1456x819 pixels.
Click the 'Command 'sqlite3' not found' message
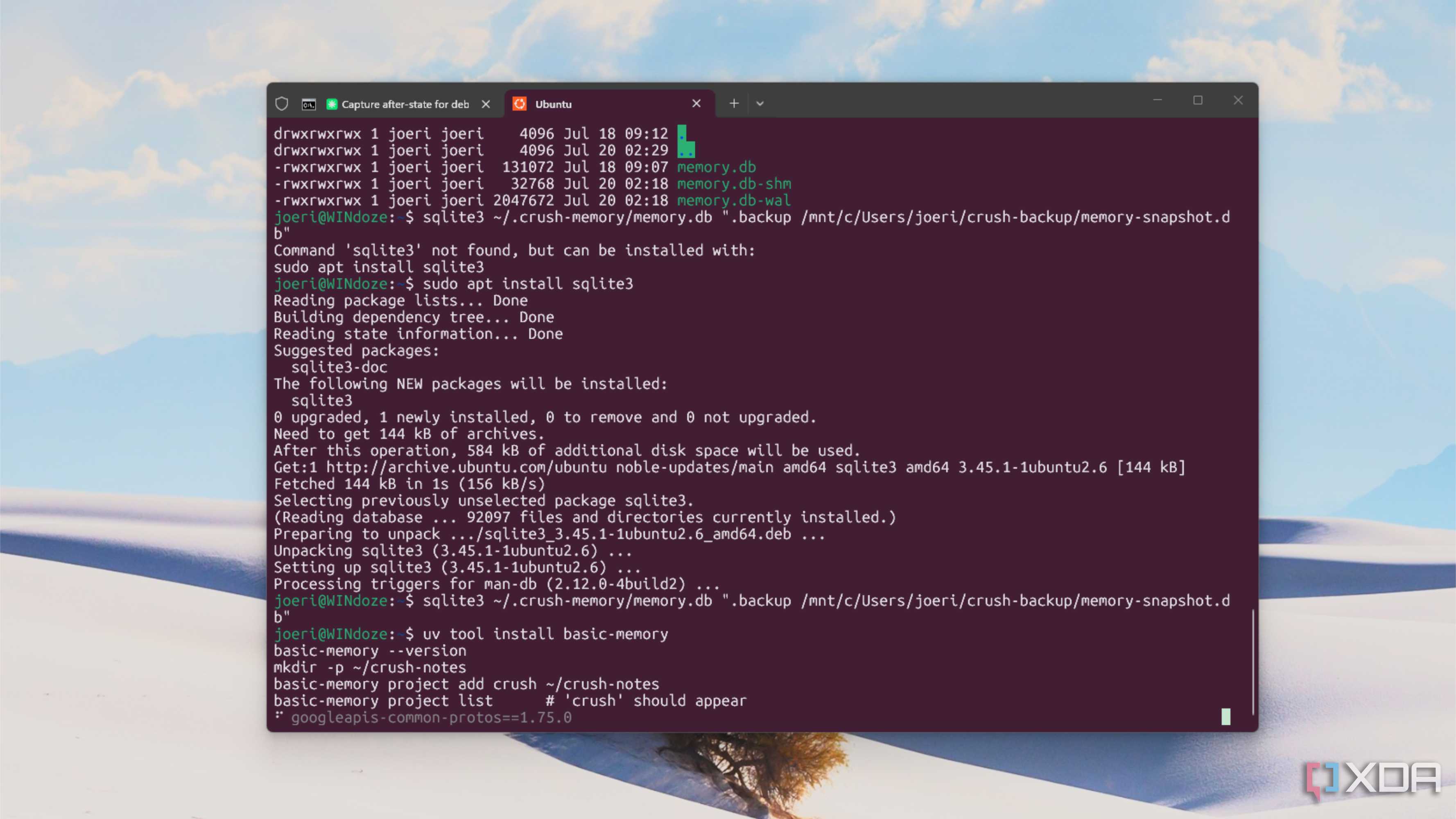pos(514,250)
